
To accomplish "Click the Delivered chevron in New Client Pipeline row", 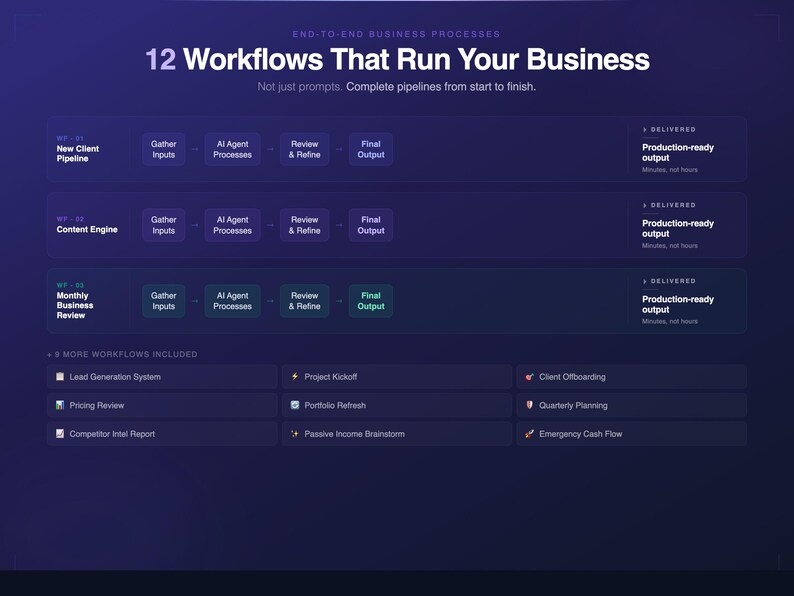I will (x=645, y=130).
